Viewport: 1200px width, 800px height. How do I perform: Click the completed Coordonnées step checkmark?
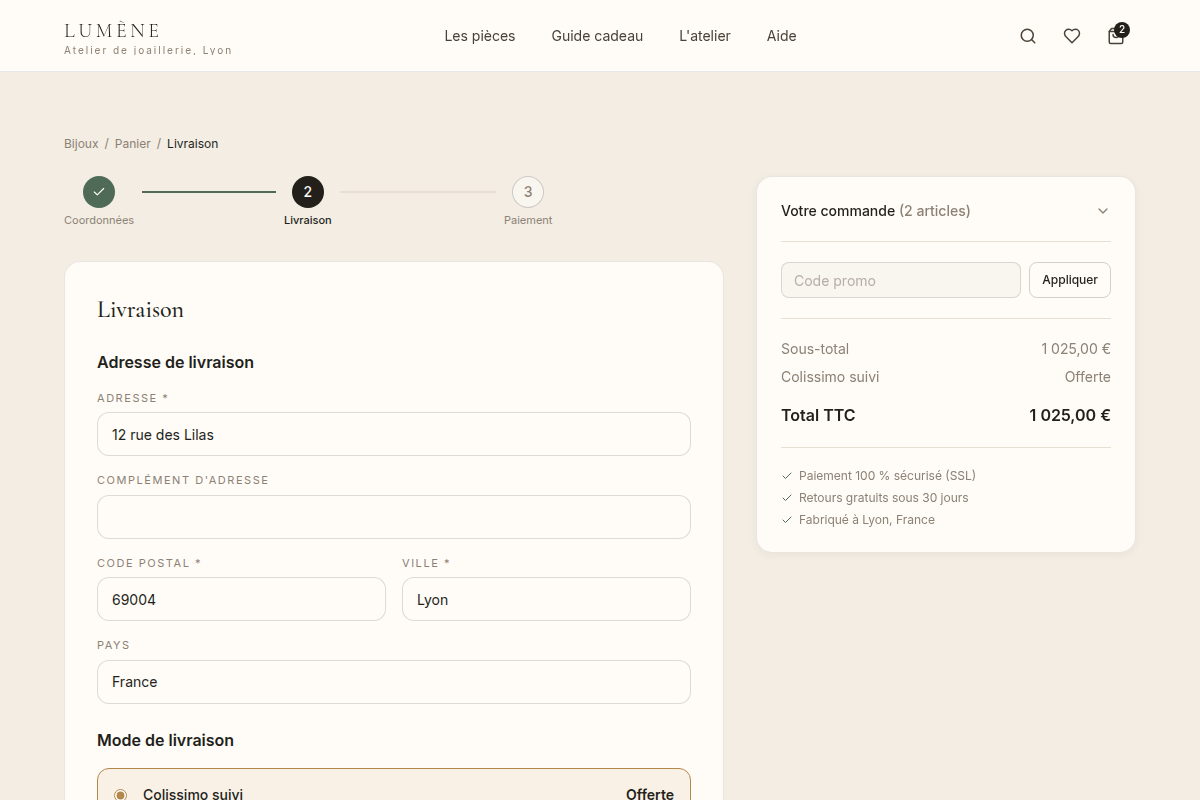click(x=99, y=192)
